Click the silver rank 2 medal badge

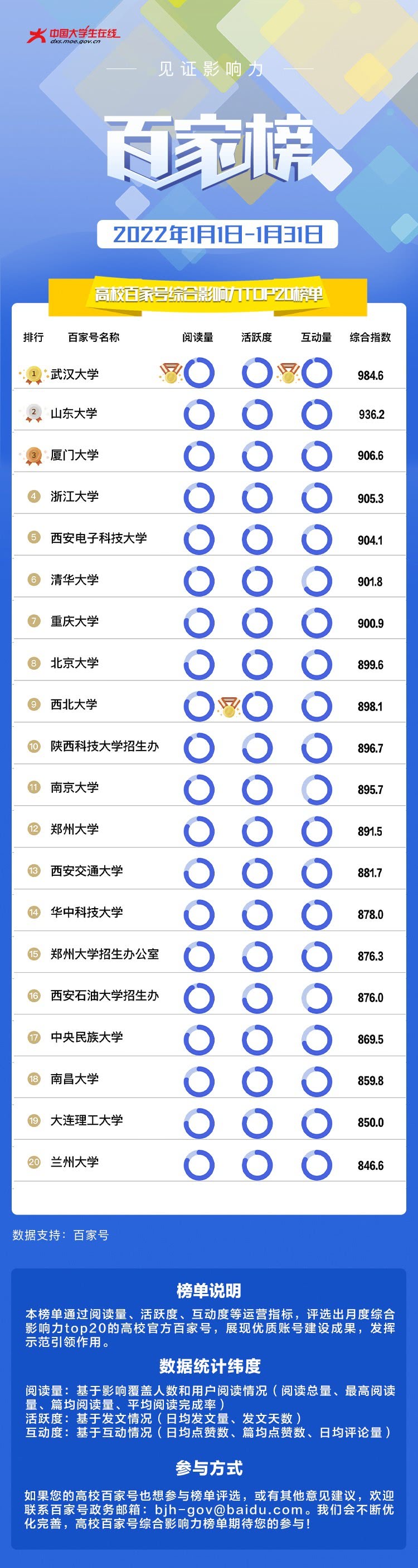click(x=33, y=413)
